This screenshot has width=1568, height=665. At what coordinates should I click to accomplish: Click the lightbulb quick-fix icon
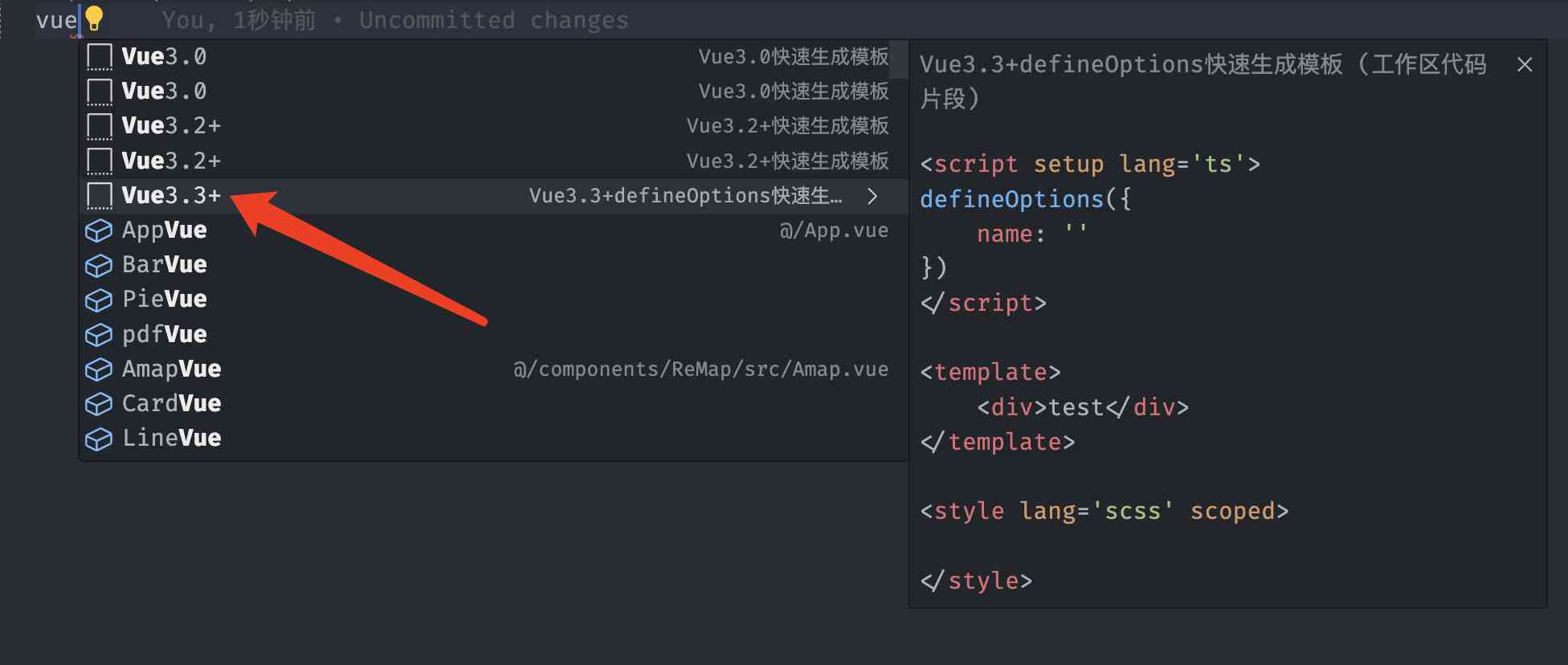[94, 18]
